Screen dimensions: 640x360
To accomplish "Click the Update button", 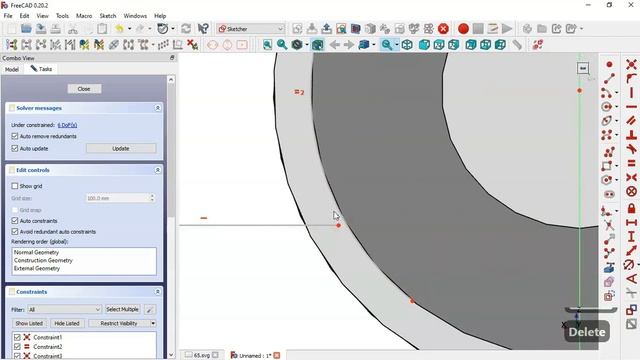I will pos(121,149).
